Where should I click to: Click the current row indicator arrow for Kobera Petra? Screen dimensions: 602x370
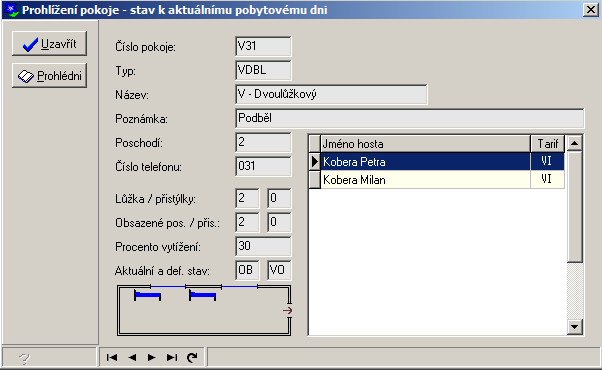coord(314,162)
